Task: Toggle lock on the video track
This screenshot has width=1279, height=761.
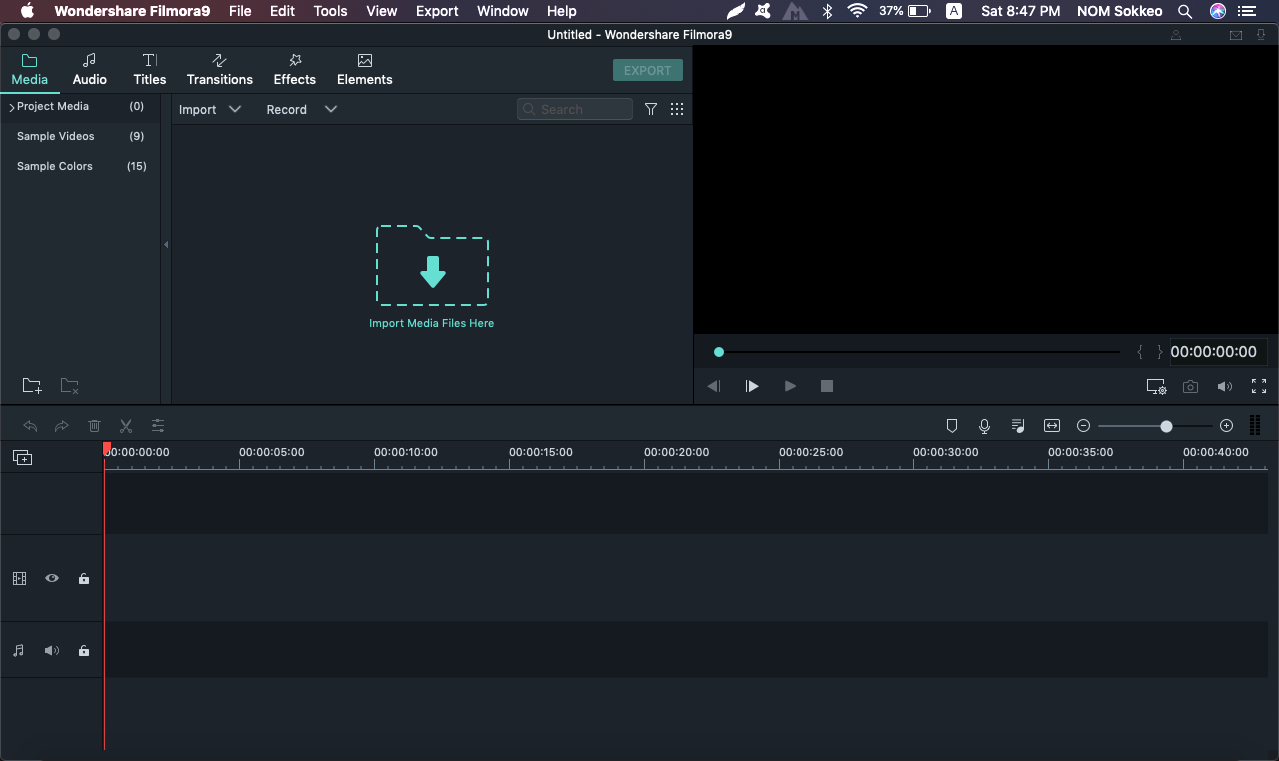Action: pos(84,578)
